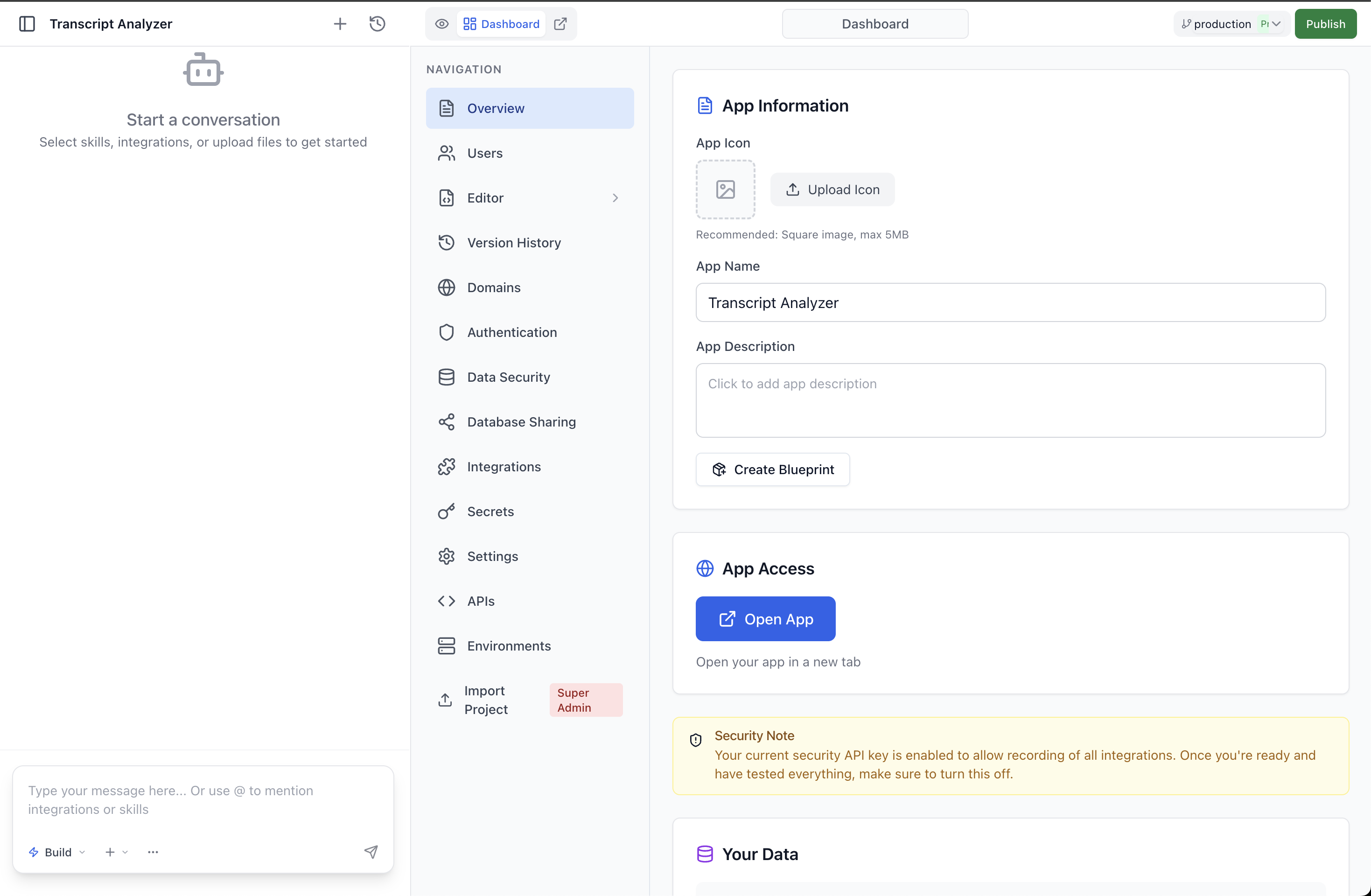
Task: Click the green Publish button
Action: (1325, 24)
